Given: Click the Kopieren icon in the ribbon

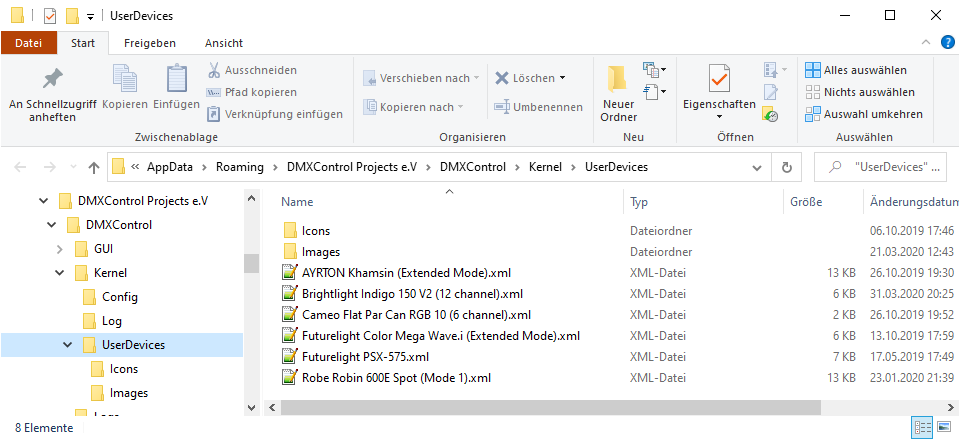Looking at the screenshot, I should (x=125, y=82).
